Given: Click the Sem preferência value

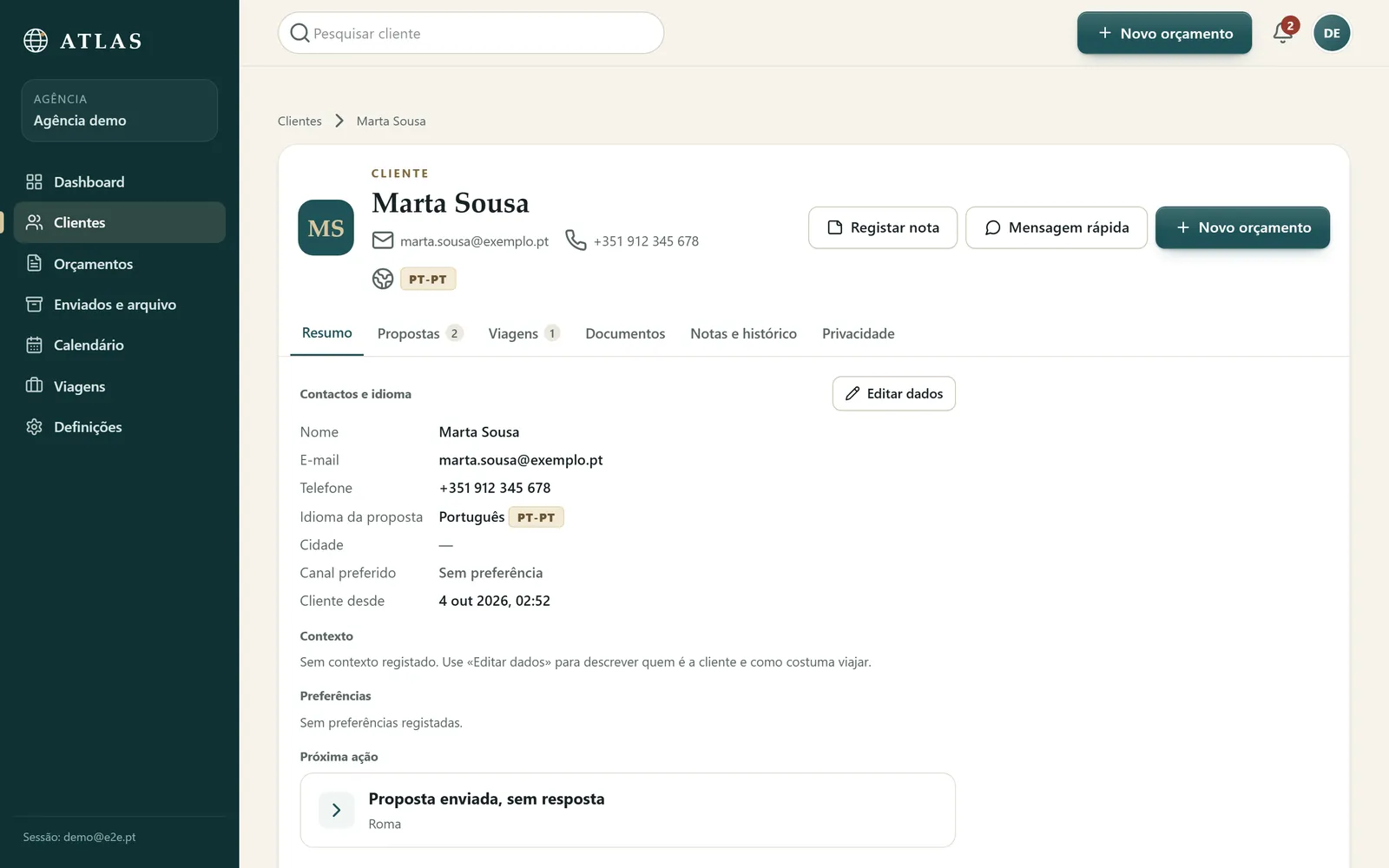Looking at the screenshot, I should 490,573.
